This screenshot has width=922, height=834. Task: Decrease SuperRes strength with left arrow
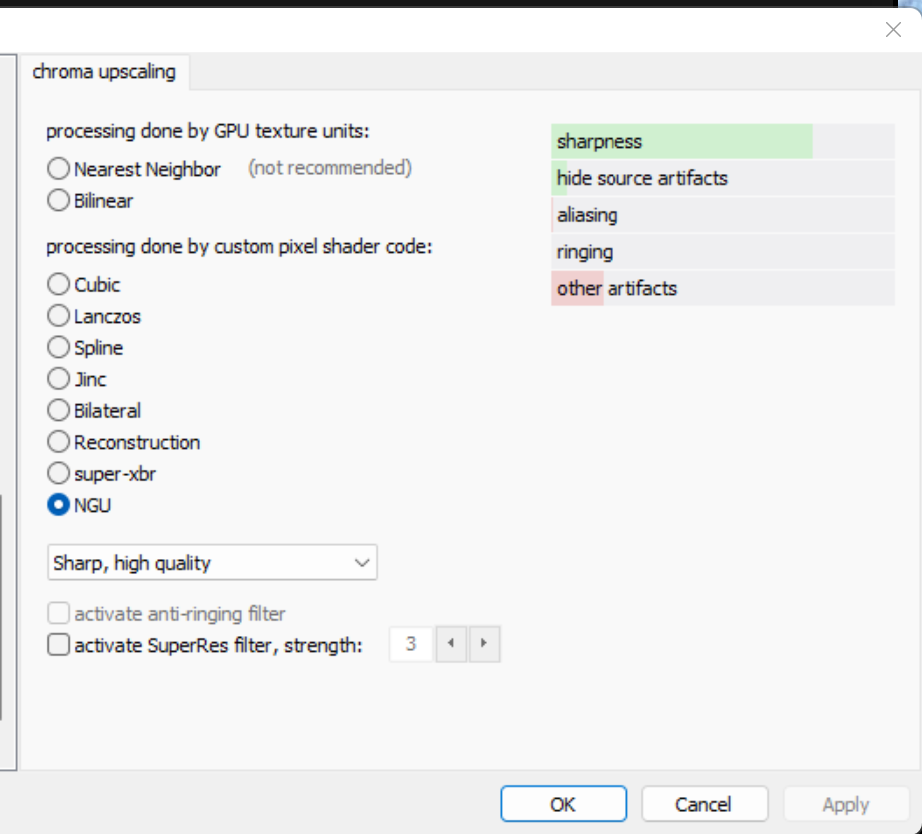click(451, 644)
